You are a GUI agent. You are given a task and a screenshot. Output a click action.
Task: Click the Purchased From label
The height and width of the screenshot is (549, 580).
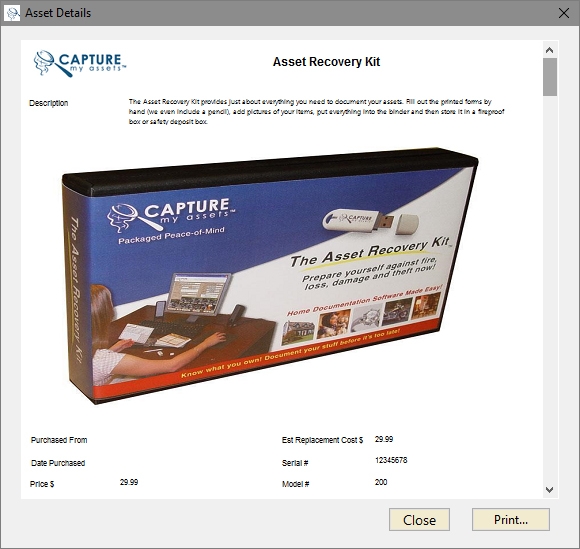(59, 440)
